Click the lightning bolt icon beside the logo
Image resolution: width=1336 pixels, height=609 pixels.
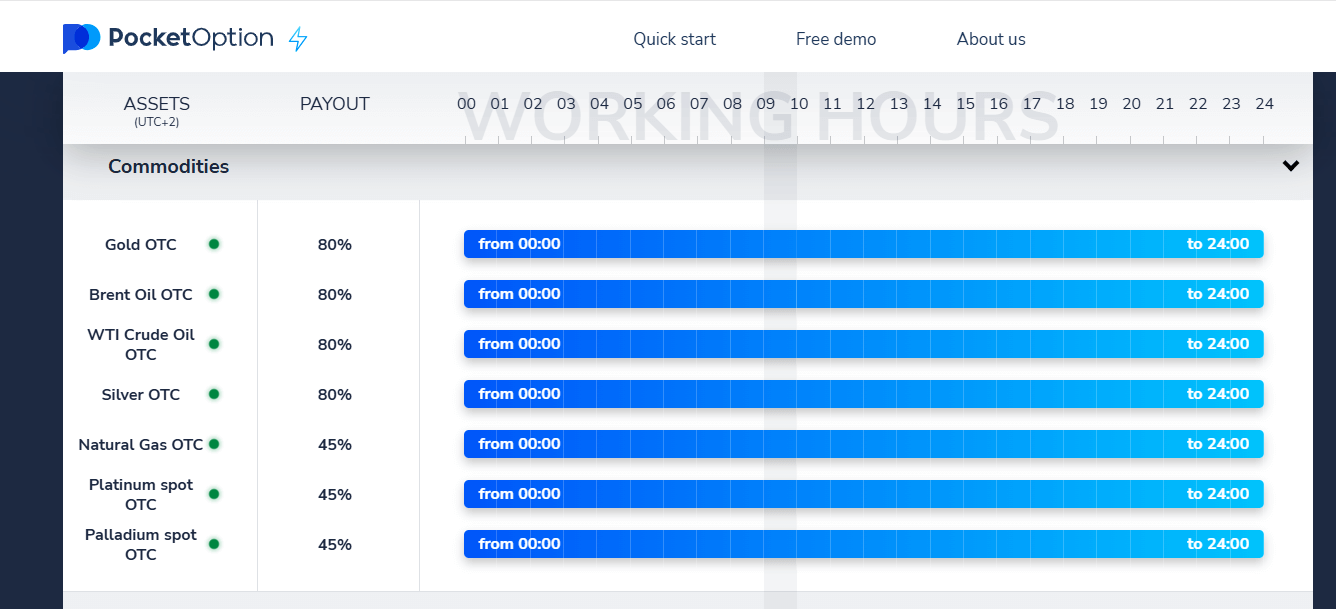click(298, 39)
